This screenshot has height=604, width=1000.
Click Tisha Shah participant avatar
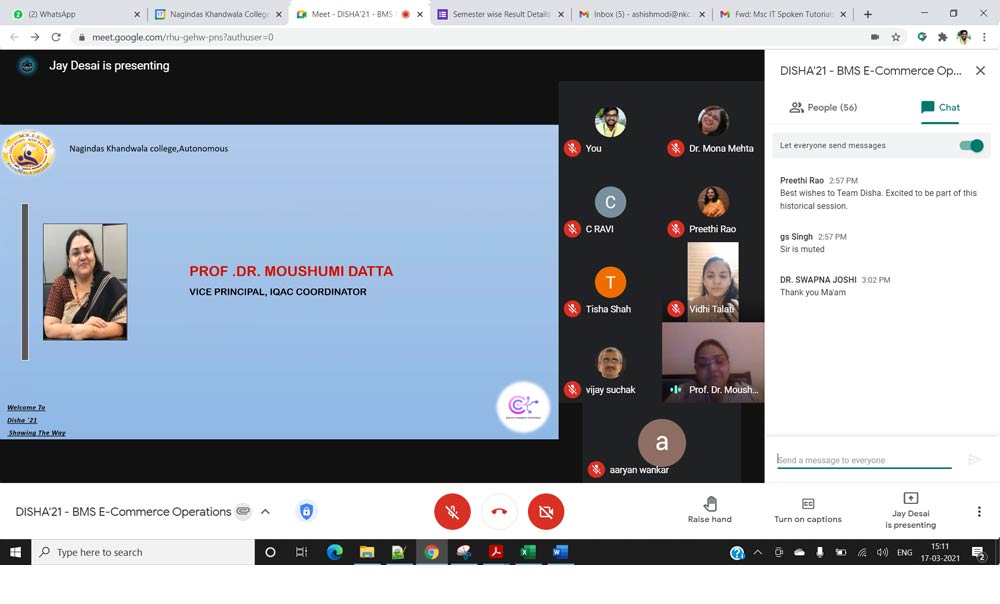[610, 282]
